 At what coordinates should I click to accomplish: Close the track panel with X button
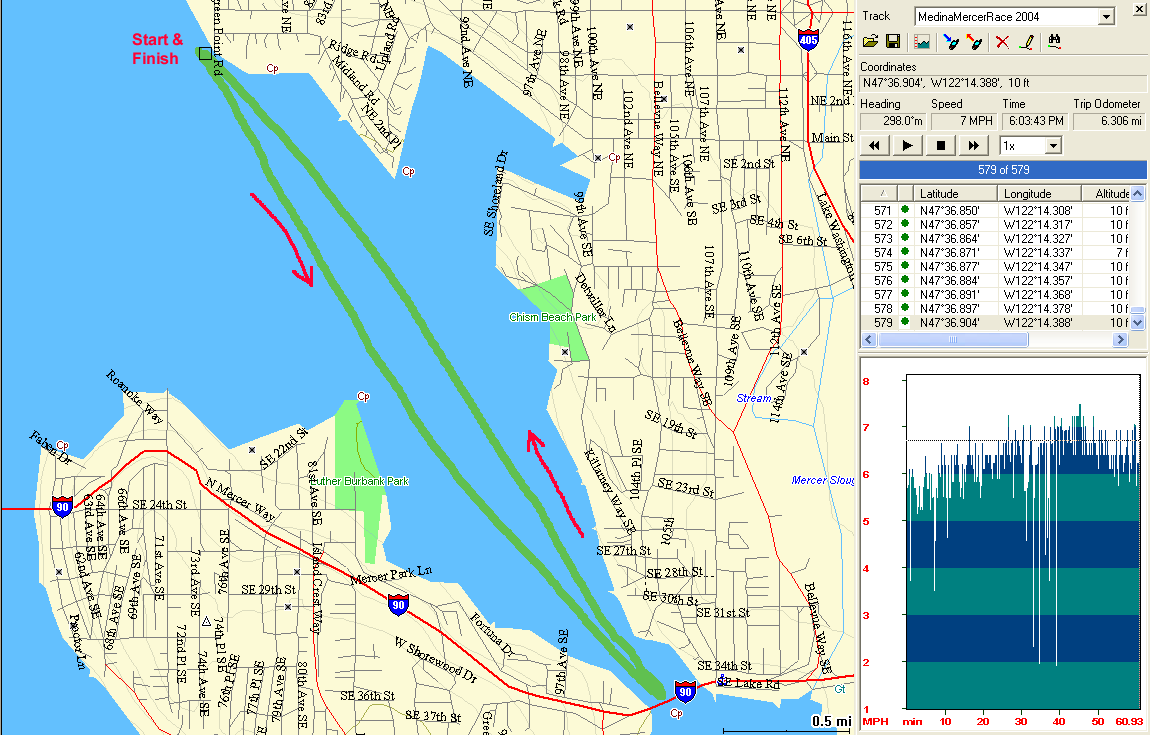click(x=1138, y=10)
